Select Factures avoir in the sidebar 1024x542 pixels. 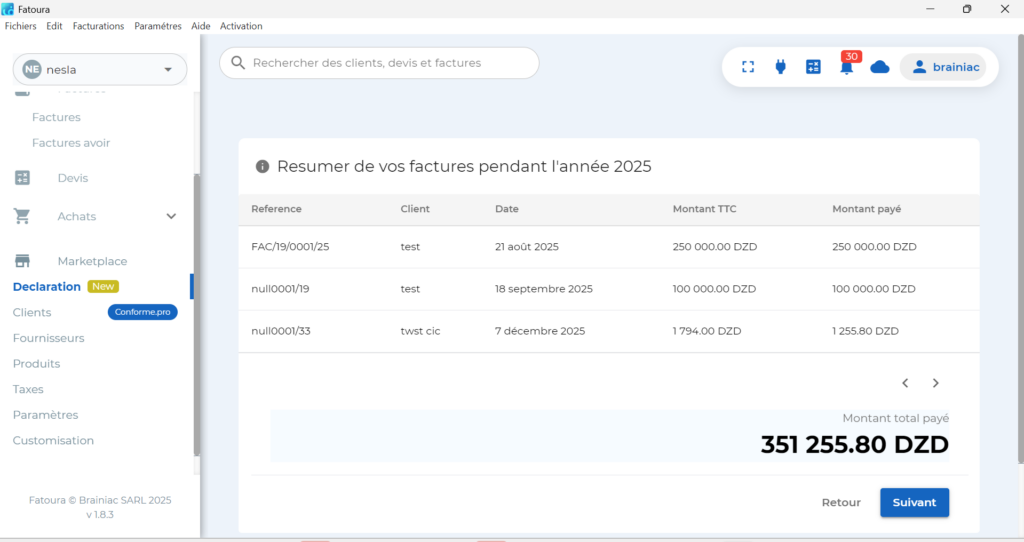click(71, 143)
